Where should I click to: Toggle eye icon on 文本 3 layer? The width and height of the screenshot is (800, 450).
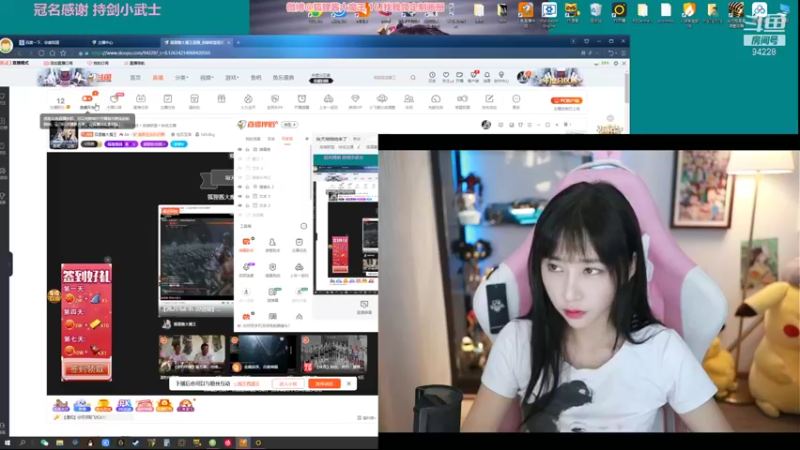[x=240, y=196]
